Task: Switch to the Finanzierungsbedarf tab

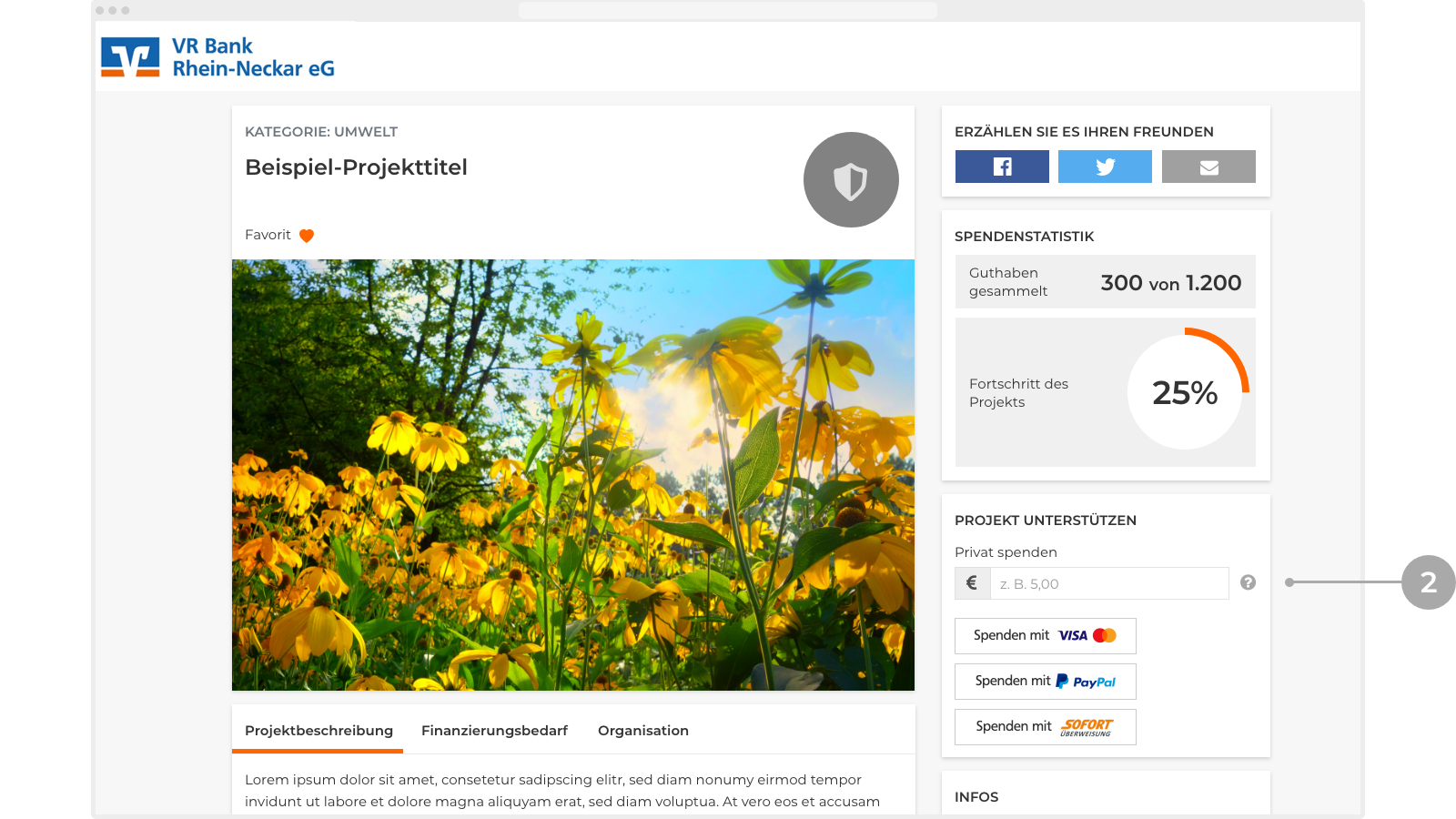Action: click(x=494, y=731)
